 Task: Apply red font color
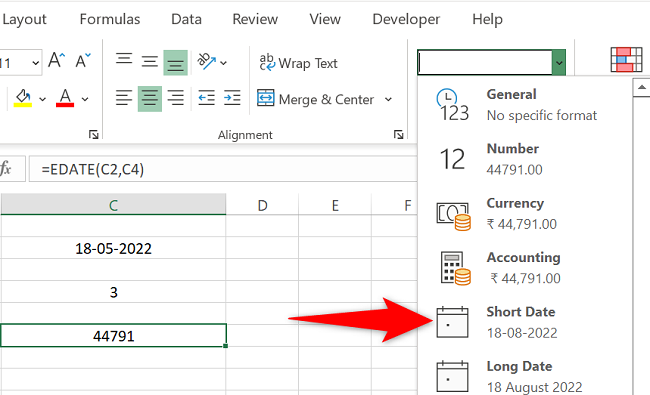point(65,98)
